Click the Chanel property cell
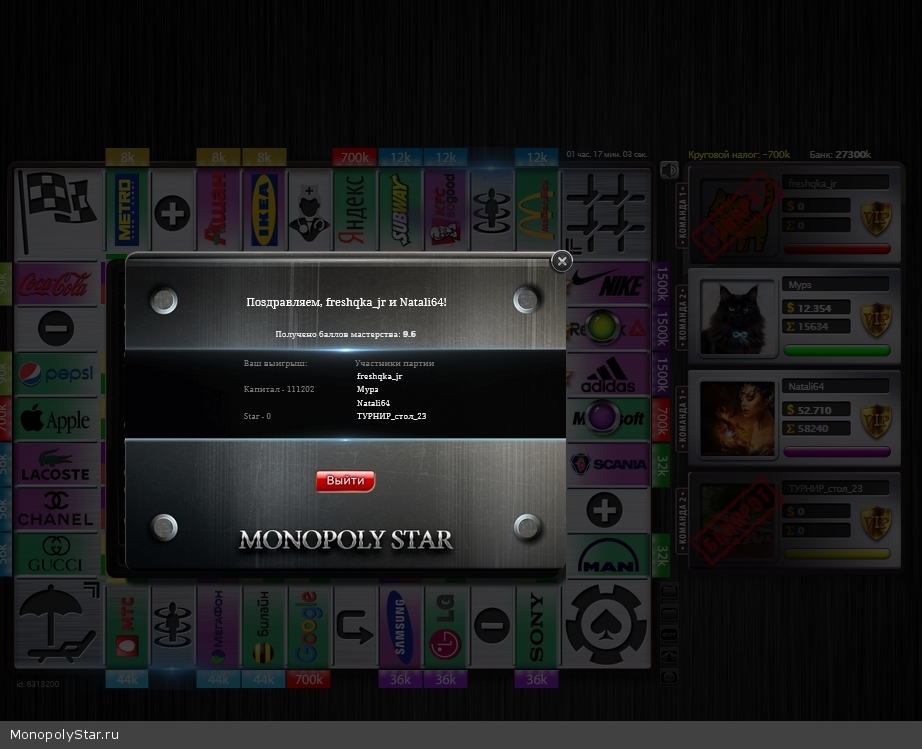922x749 pixels. coord(56,510)
